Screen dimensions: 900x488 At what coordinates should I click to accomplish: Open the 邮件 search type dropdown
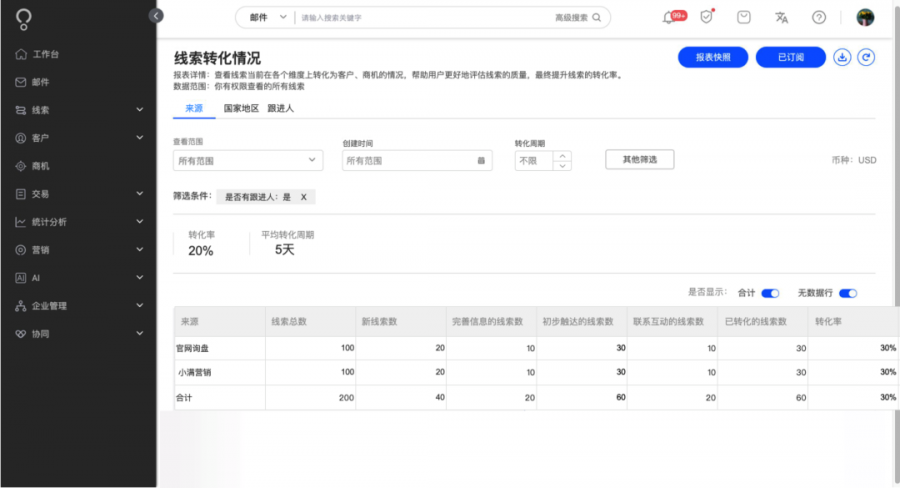pos(267,18)
